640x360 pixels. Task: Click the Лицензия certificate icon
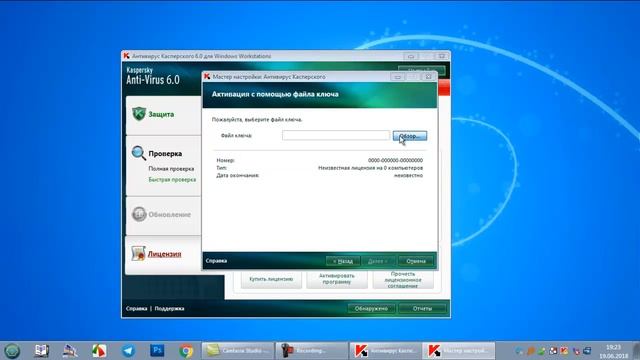138,253
